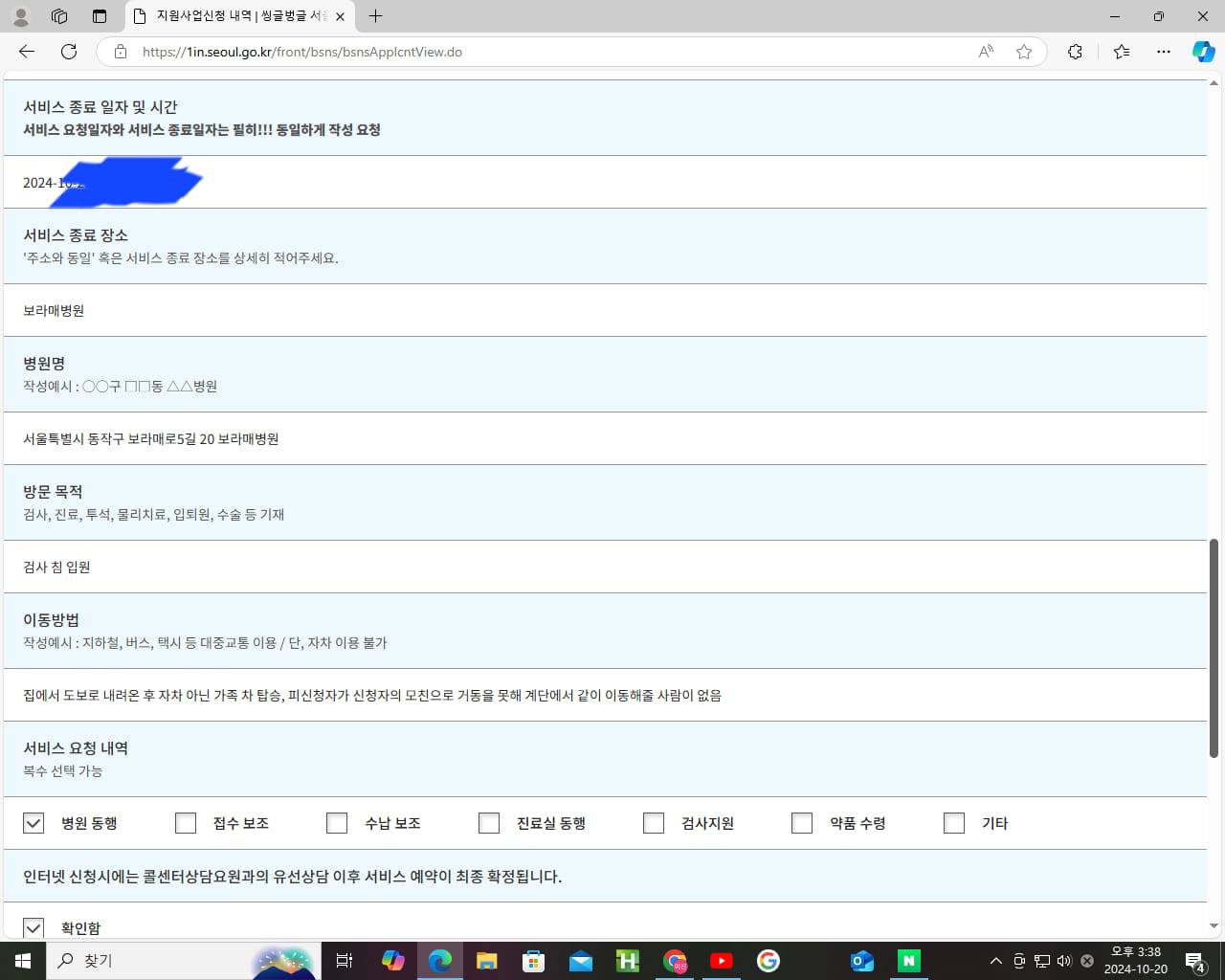Select the 지원사업신청 내역 browser tab

tap(240, 16)
